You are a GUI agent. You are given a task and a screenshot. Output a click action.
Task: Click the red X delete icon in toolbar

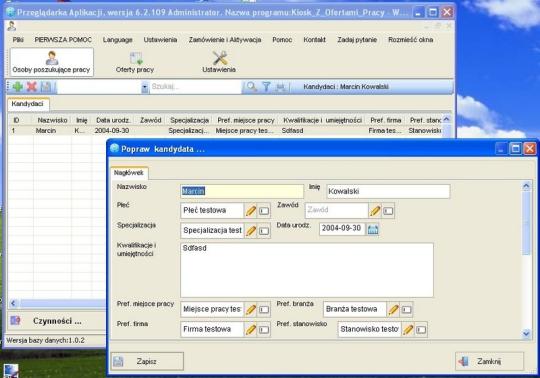pyautogui.click(x=32, y=87)
